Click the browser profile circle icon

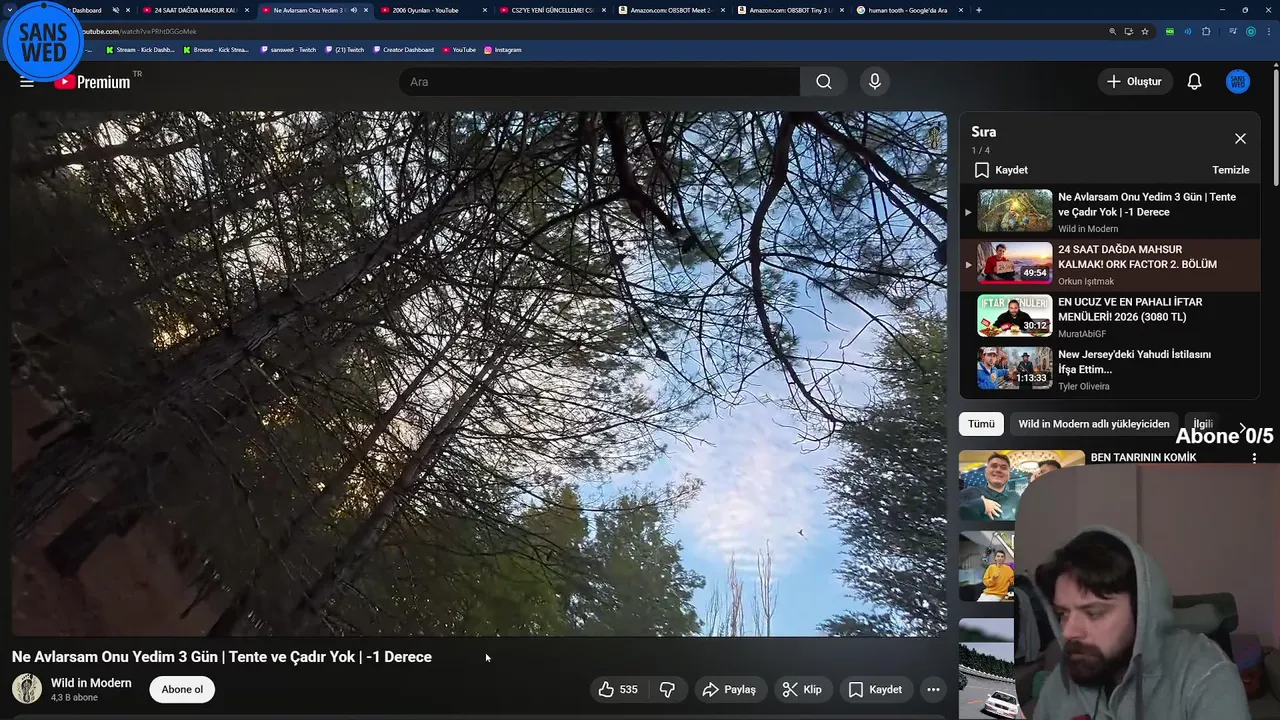[x=1251, y=31]
